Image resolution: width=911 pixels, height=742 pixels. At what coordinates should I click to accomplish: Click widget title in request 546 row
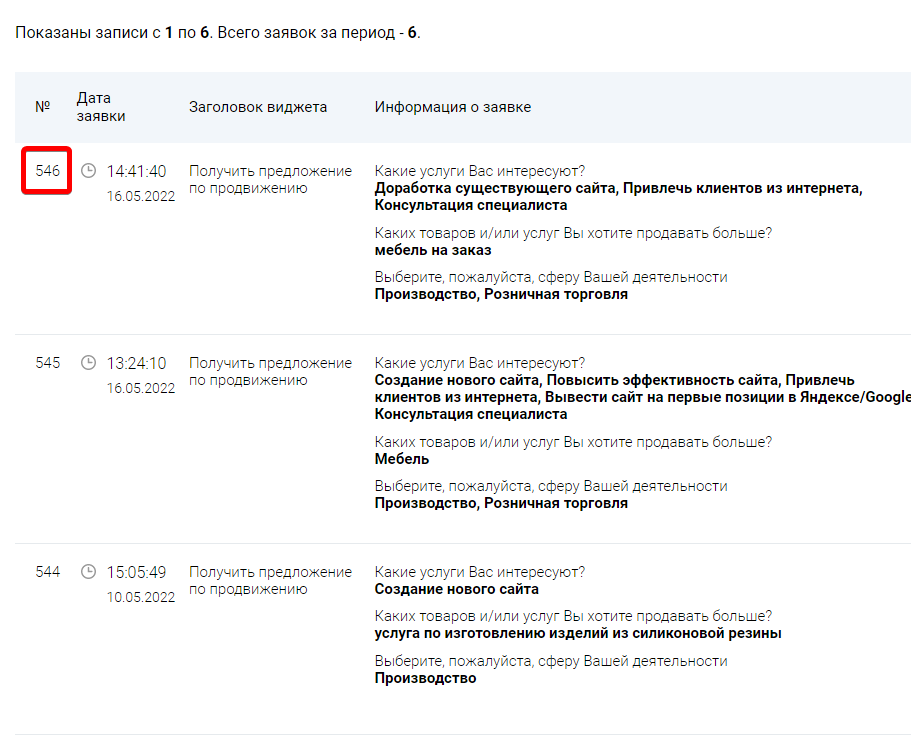(x=270, y=179)
